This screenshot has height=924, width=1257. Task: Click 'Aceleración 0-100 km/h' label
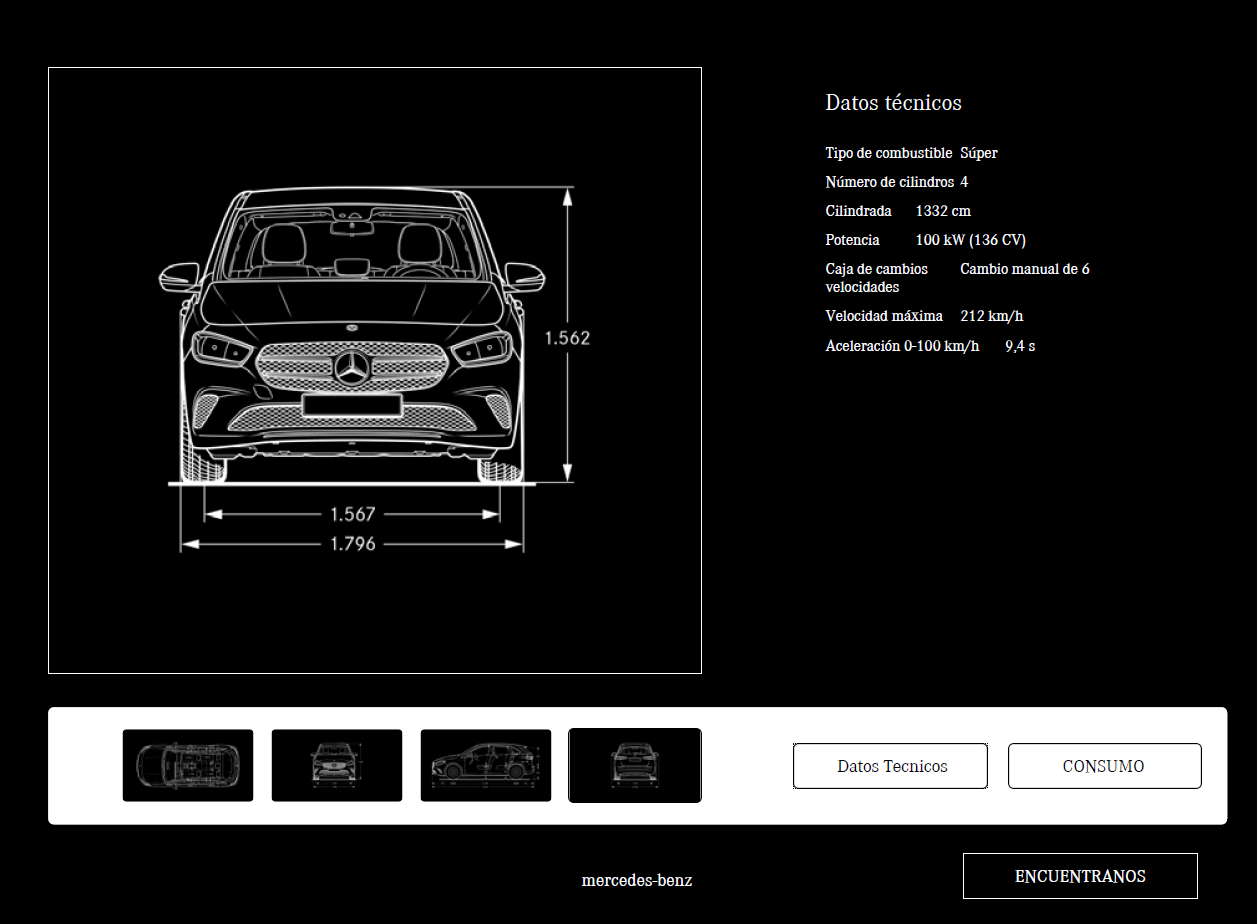902,346
